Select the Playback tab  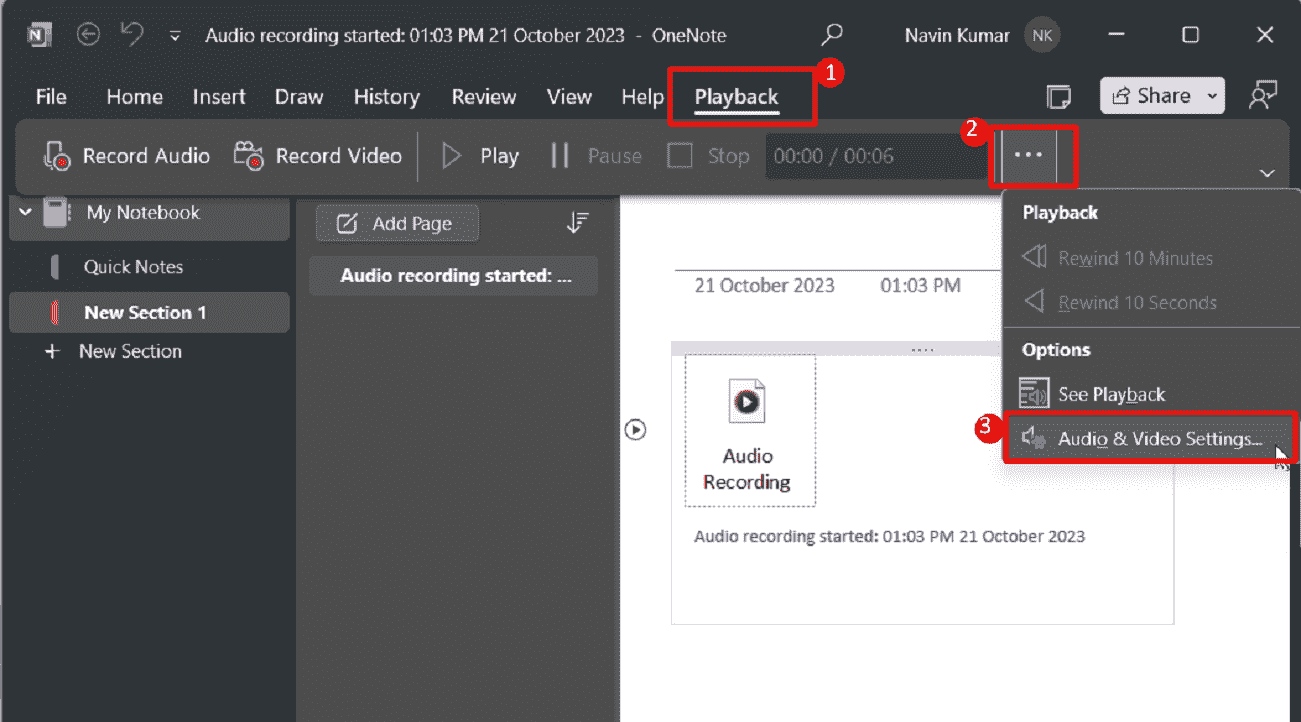tap(737, 97)
